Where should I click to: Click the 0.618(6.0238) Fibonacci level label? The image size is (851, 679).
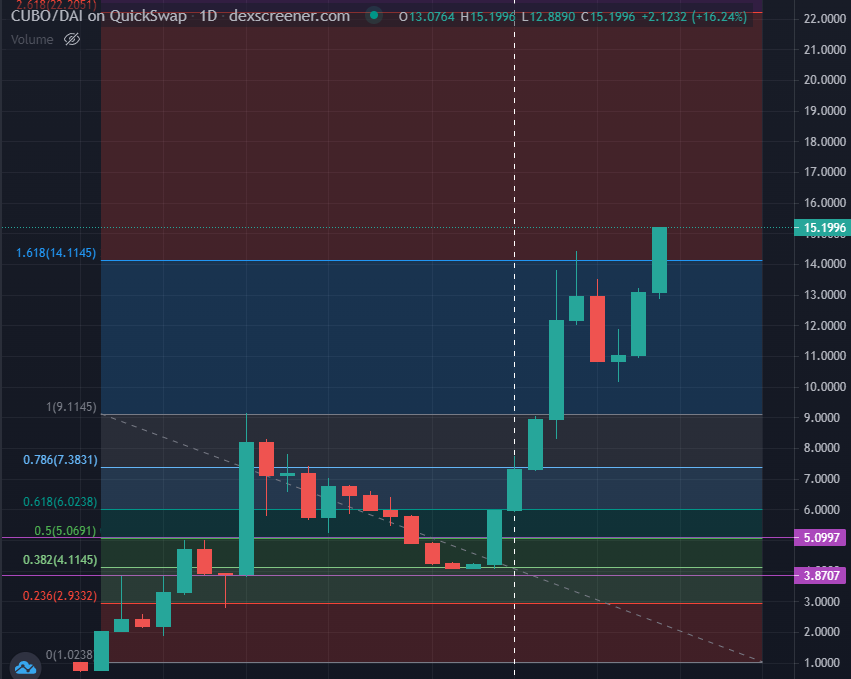click(60, 502)
